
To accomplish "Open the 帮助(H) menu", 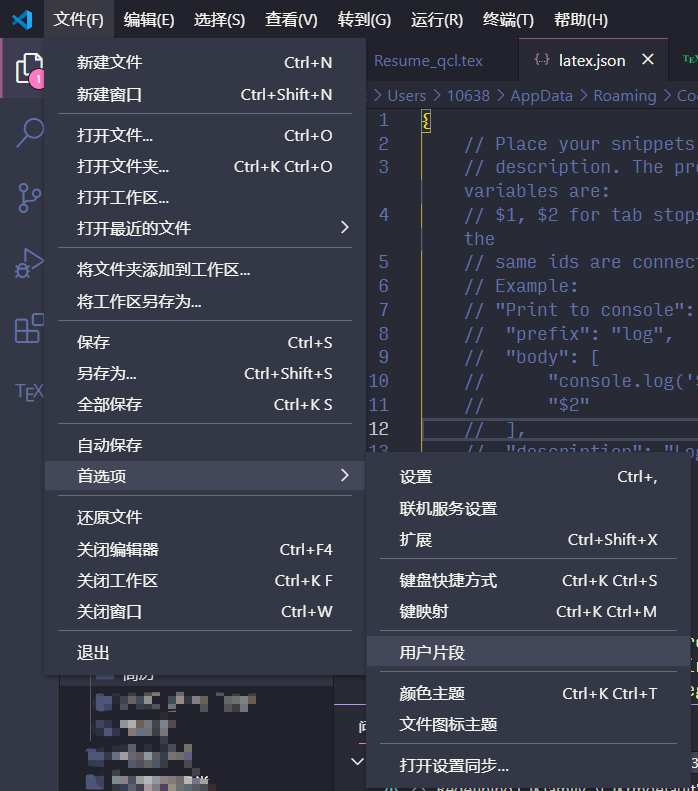I will tap(580, 20).
